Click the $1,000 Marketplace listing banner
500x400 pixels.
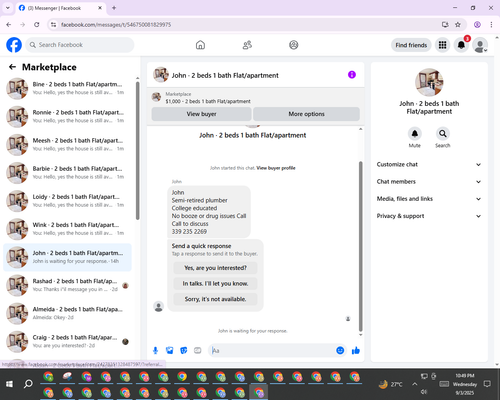(x=256, y=98)
